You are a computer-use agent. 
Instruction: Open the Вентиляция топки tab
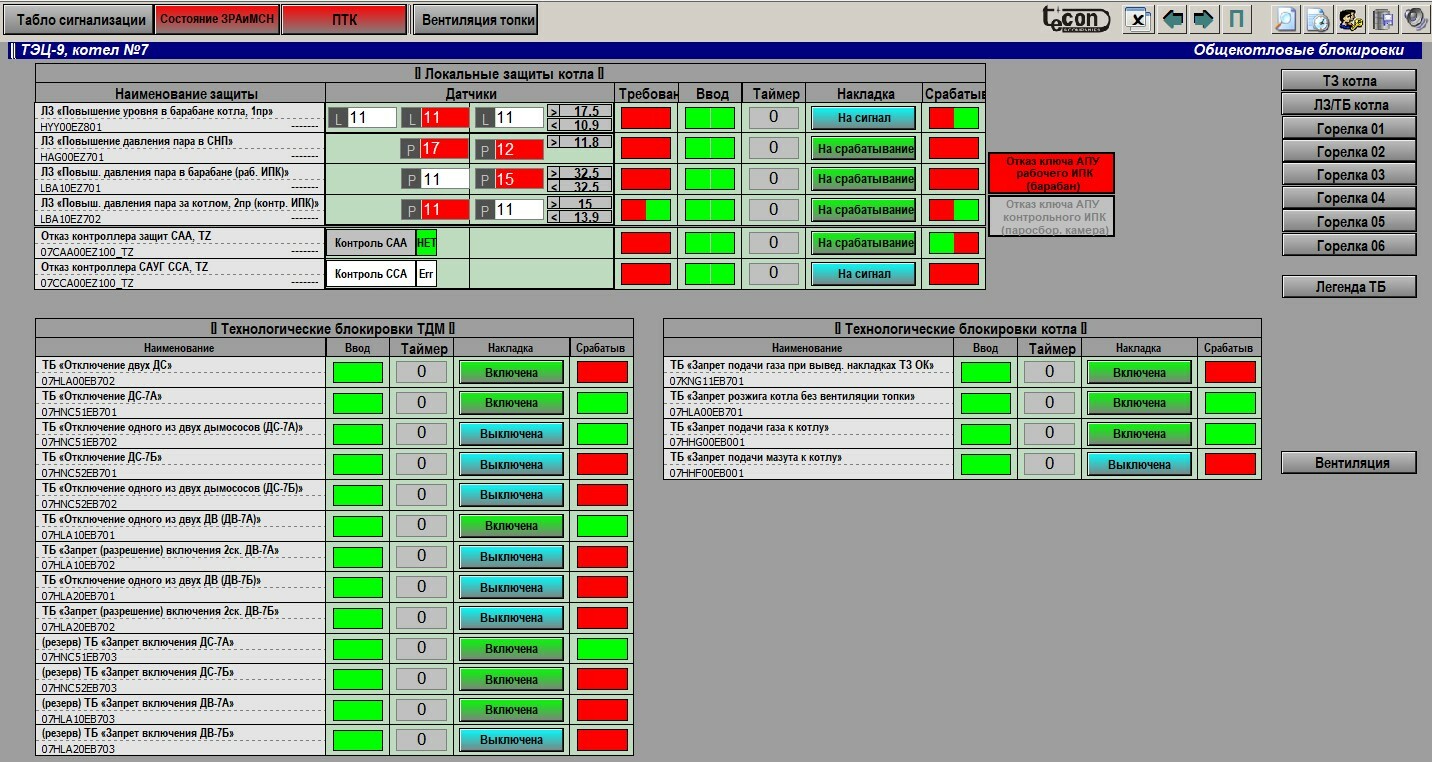tap(475, 19)
